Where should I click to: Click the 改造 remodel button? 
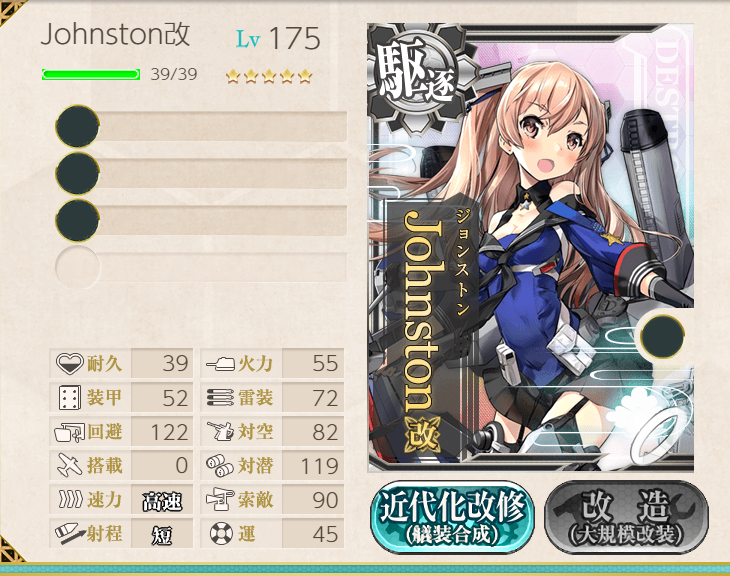click(626, 517)
